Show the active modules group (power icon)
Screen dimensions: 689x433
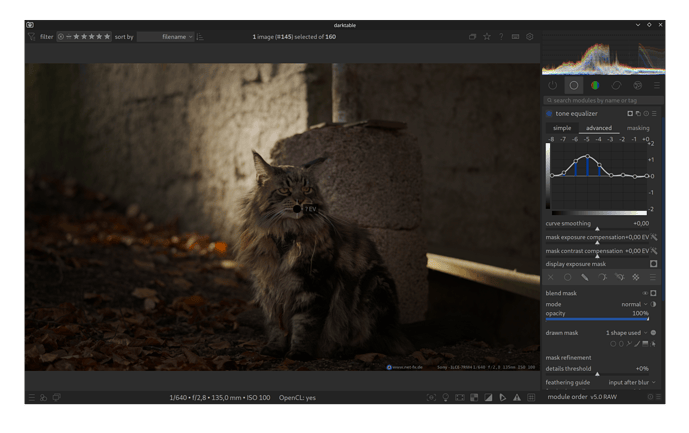click(553, 86)
